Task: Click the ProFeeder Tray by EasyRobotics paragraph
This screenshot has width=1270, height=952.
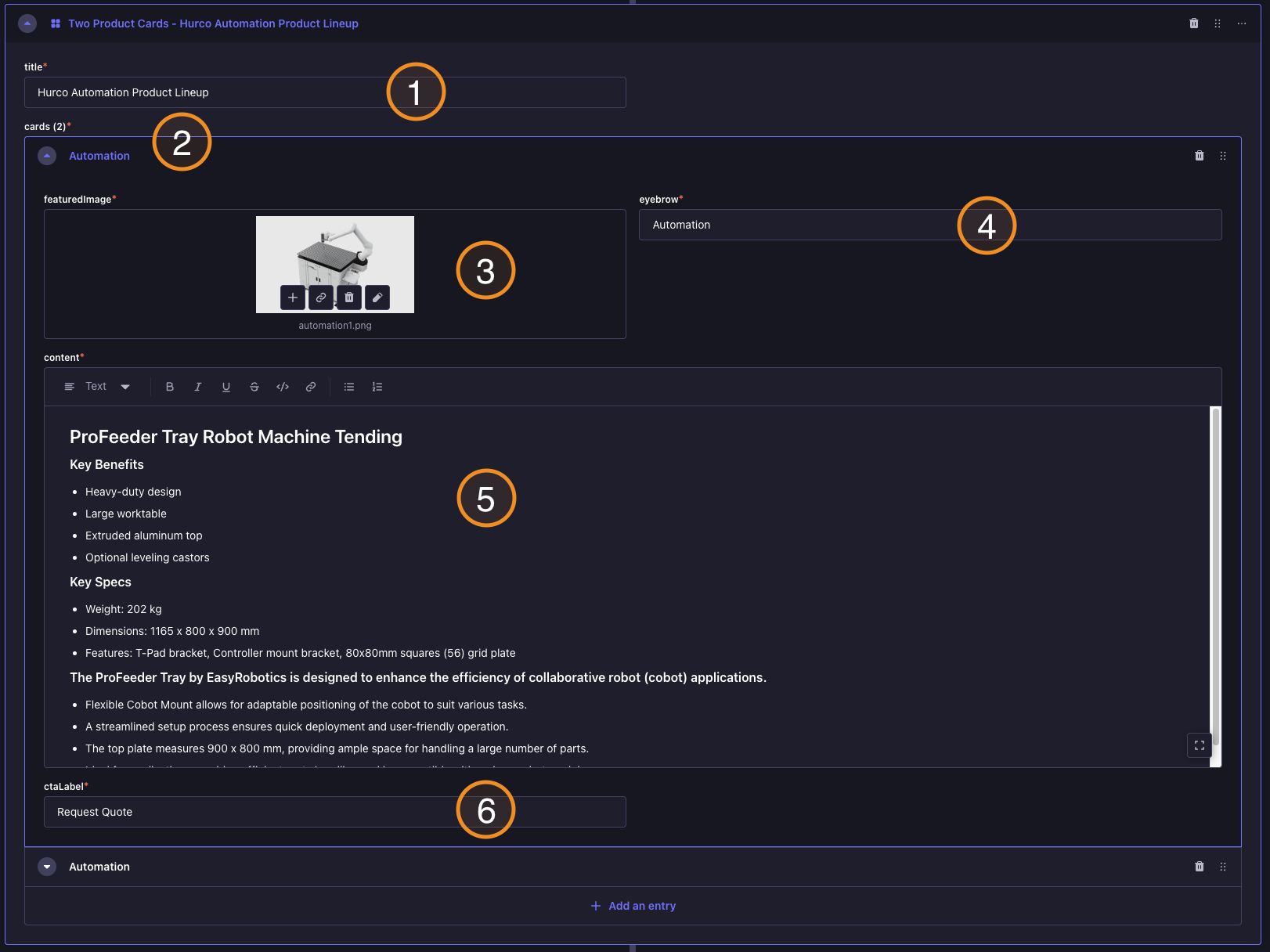Action: 418,677
